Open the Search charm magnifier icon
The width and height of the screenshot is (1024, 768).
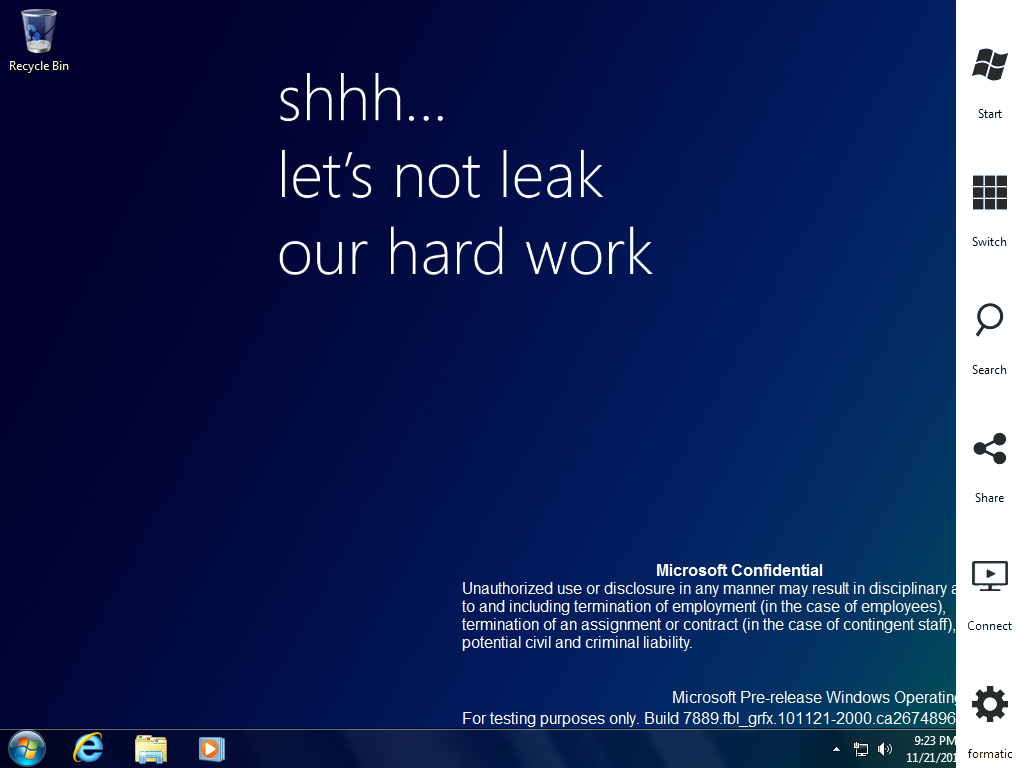pyautogui.click(x=989, y=319)
